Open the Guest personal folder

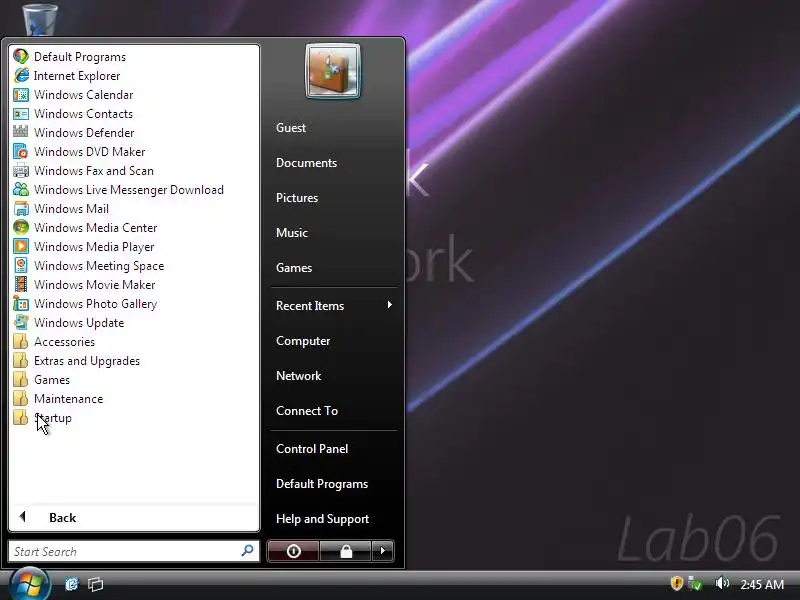[291, 128]
